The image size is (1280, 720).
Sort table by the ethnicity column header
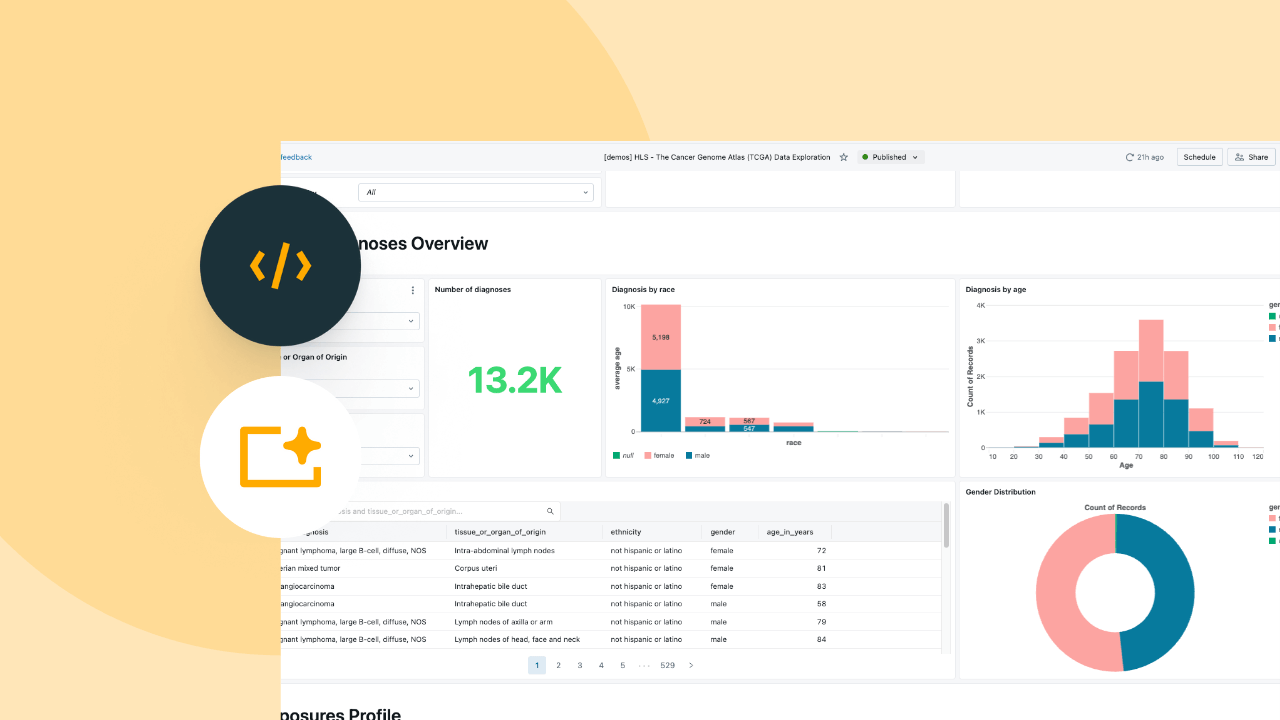pyautogui.click(x=626, y=532)
